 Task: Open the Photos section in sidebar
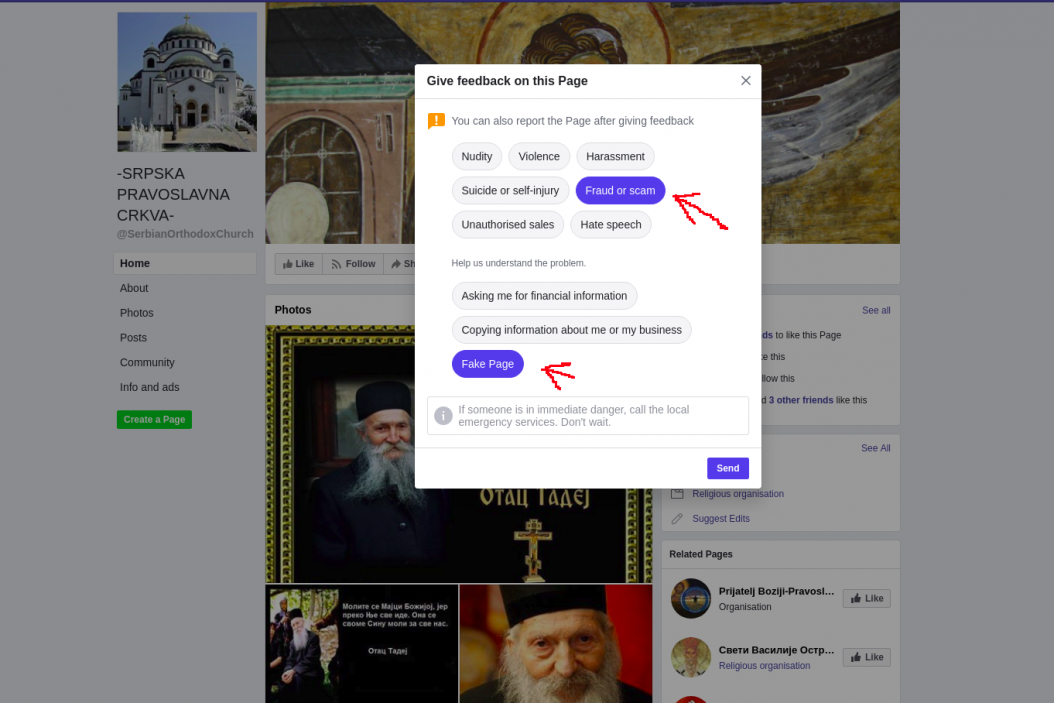coord(136,313)
